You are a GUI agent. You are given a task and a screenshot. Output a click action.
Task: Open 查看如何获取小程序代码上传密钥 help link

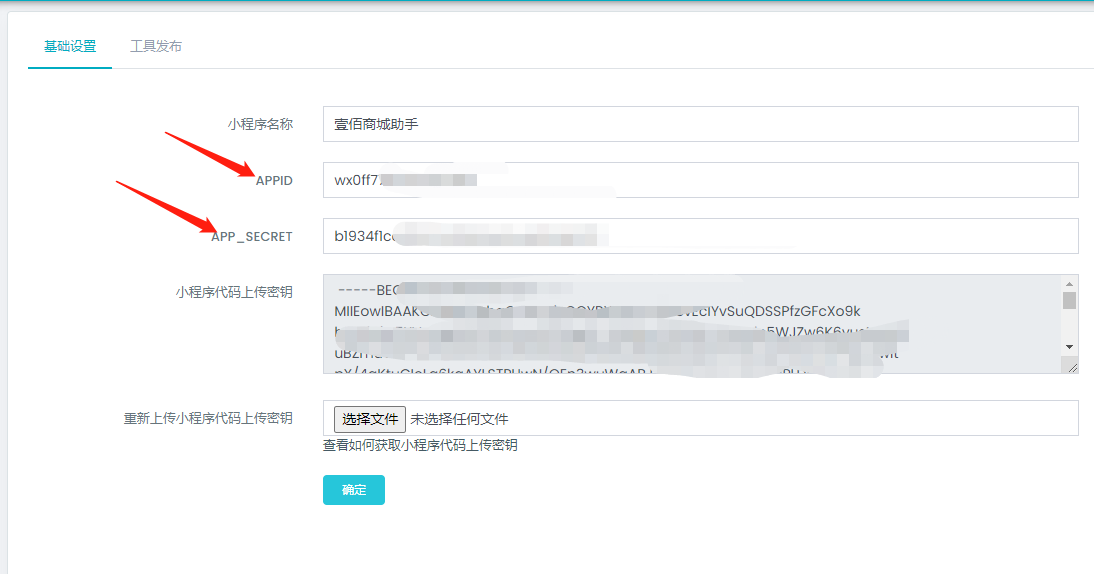pyautogui.click(x=420, y=445)
